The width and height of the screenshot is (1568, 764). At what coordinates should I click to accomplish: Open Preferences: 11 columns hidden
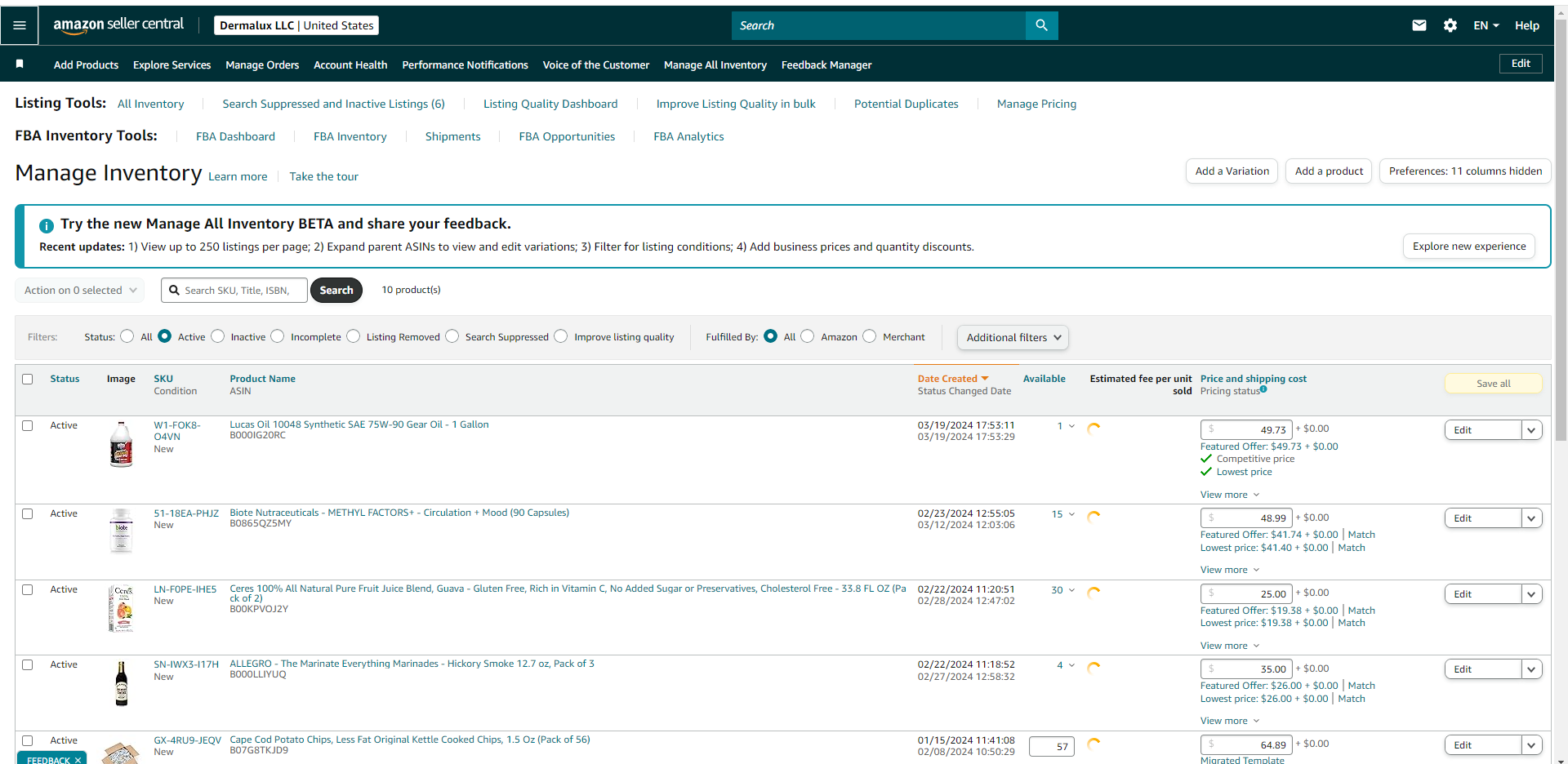tap(1465, 171)
